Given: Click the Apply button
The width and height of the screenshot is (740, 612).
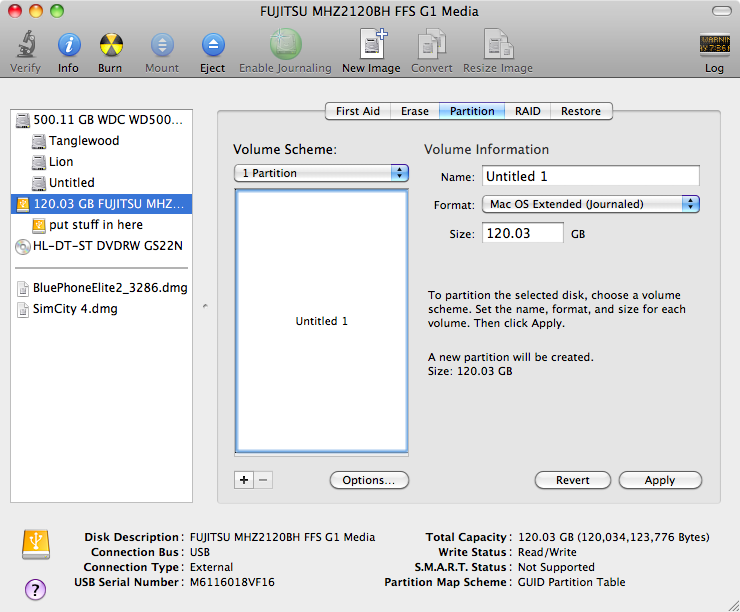Looking at the screenshot, I should (x=660, y=480).
